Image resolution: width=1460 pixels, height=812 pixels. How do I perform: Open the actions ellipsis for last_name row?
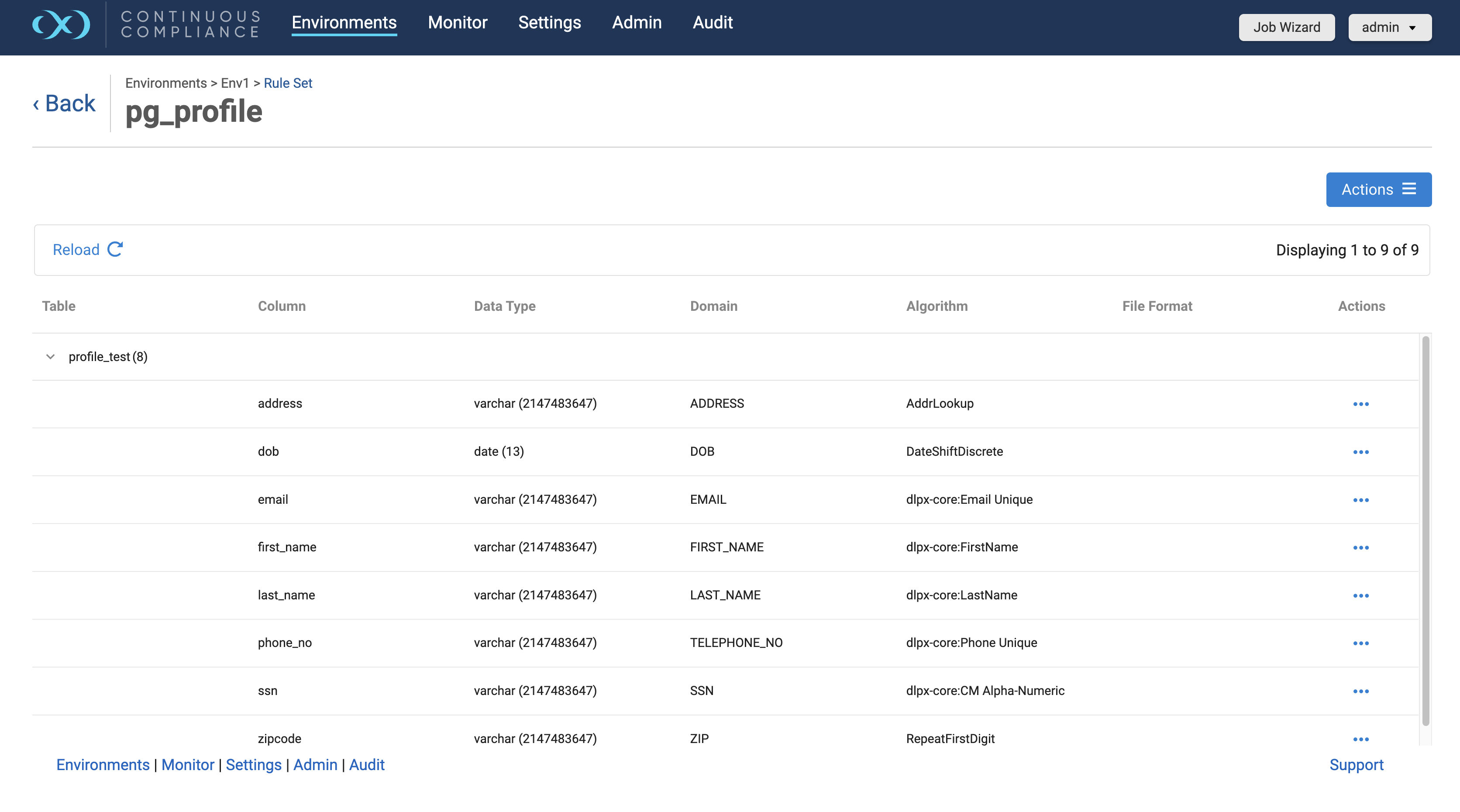click(1361, 595)
